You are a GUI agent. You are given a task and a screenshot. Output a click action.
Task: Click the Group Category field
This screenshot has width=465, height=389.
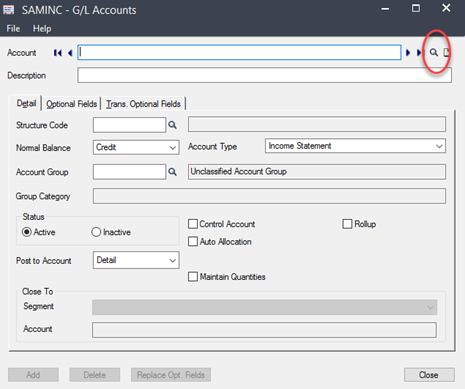coord(269,196)
